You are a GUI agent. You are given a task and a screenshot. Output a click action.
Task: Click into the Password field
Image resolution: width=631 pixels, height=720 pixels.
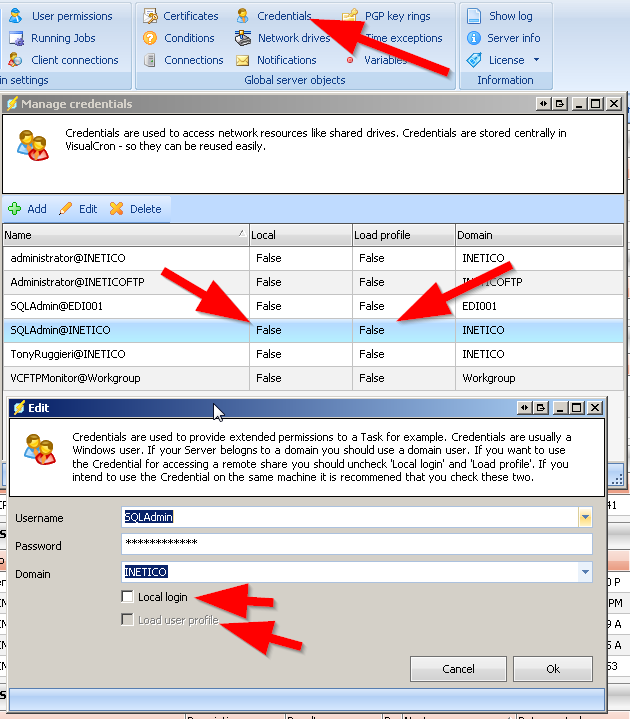coord(355,545)
